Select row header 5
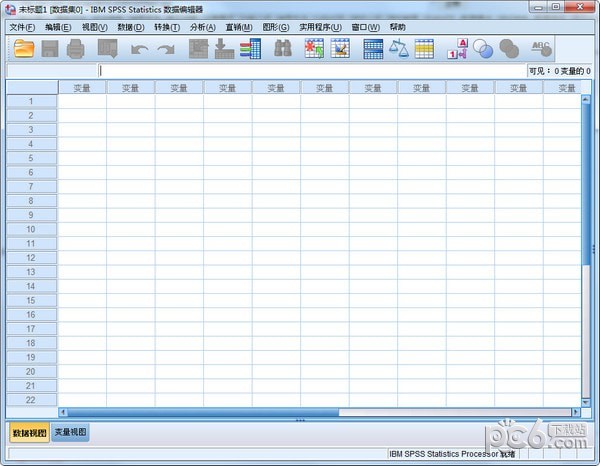Viewport: 600px width, 466px height. [31, 158]
